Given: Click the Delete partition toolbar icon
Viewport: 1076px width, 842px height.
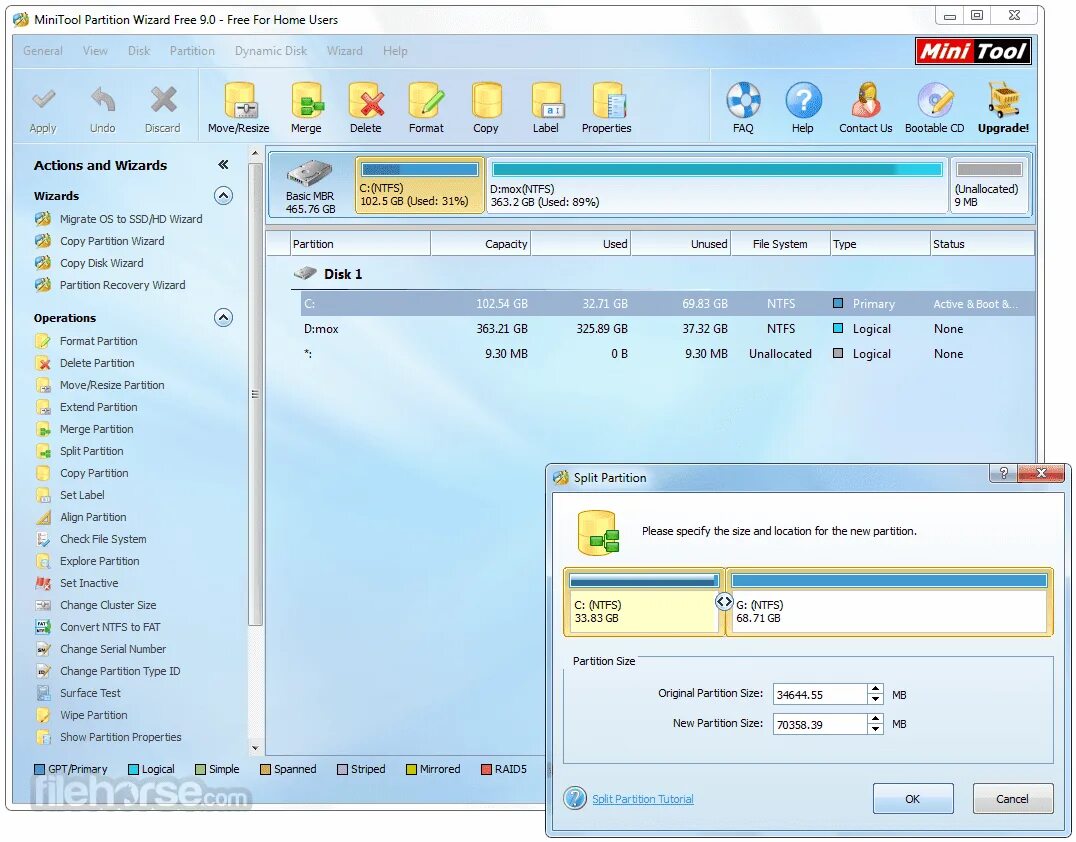Looking at the screenshot, I should 366,108.
